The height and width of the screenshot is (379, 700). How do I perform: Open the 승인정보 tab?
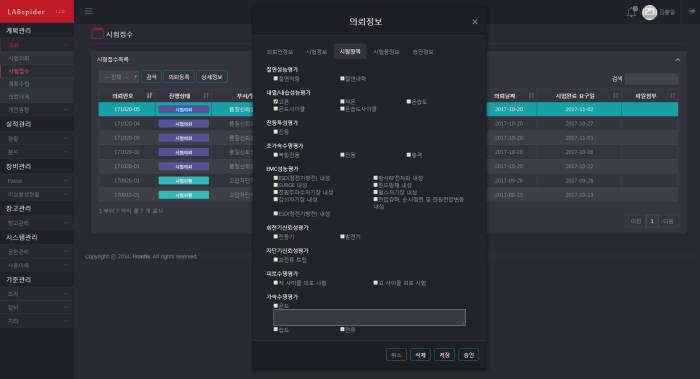423,52
